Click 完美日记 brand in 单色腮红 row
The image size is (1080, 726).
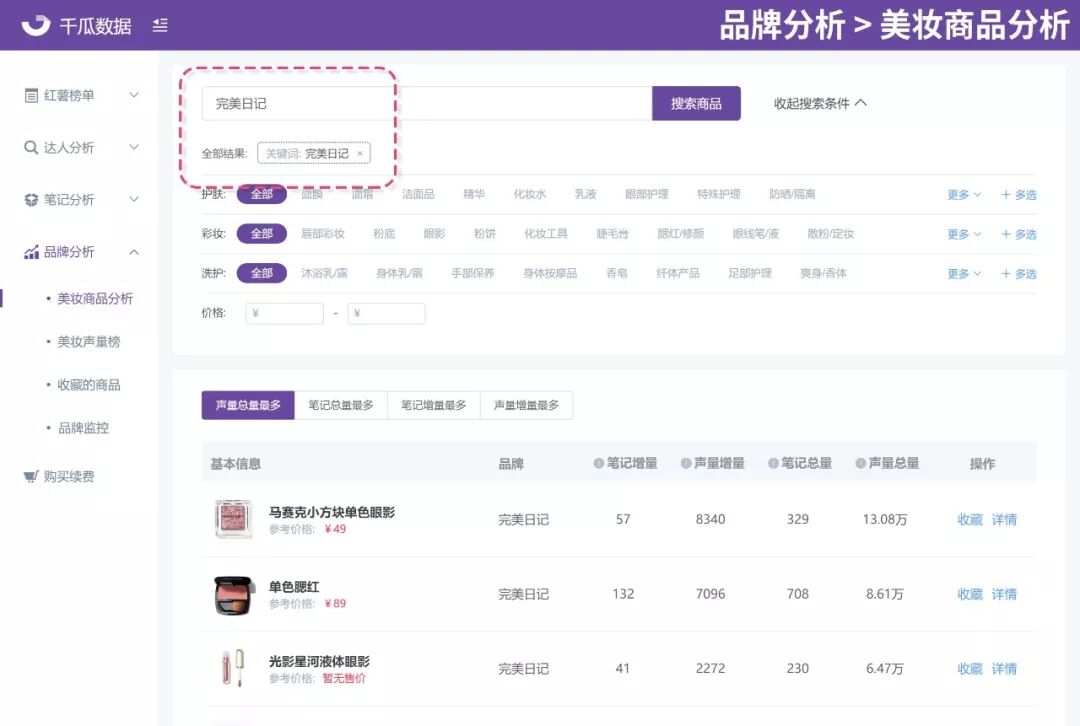tap(523, 594)
